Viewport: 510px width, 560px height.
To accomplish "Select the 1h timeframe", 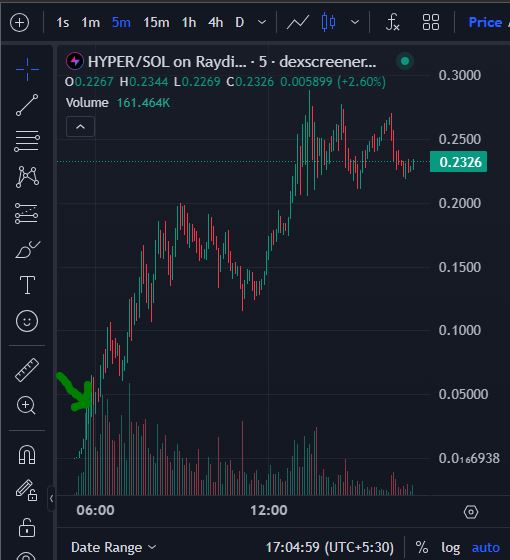I will tap(189, 23).
